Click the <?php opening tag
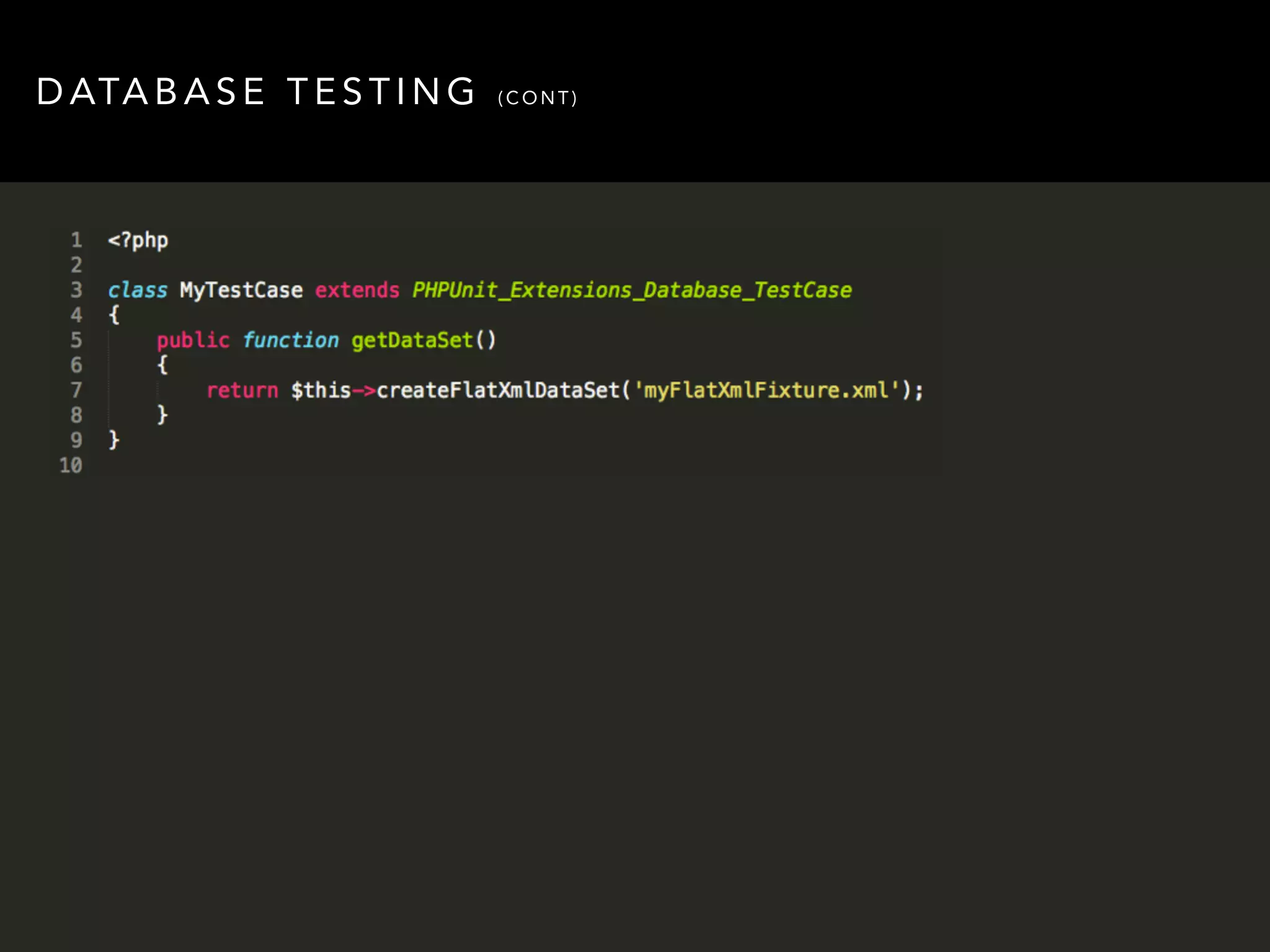 (x=138, y=240)
